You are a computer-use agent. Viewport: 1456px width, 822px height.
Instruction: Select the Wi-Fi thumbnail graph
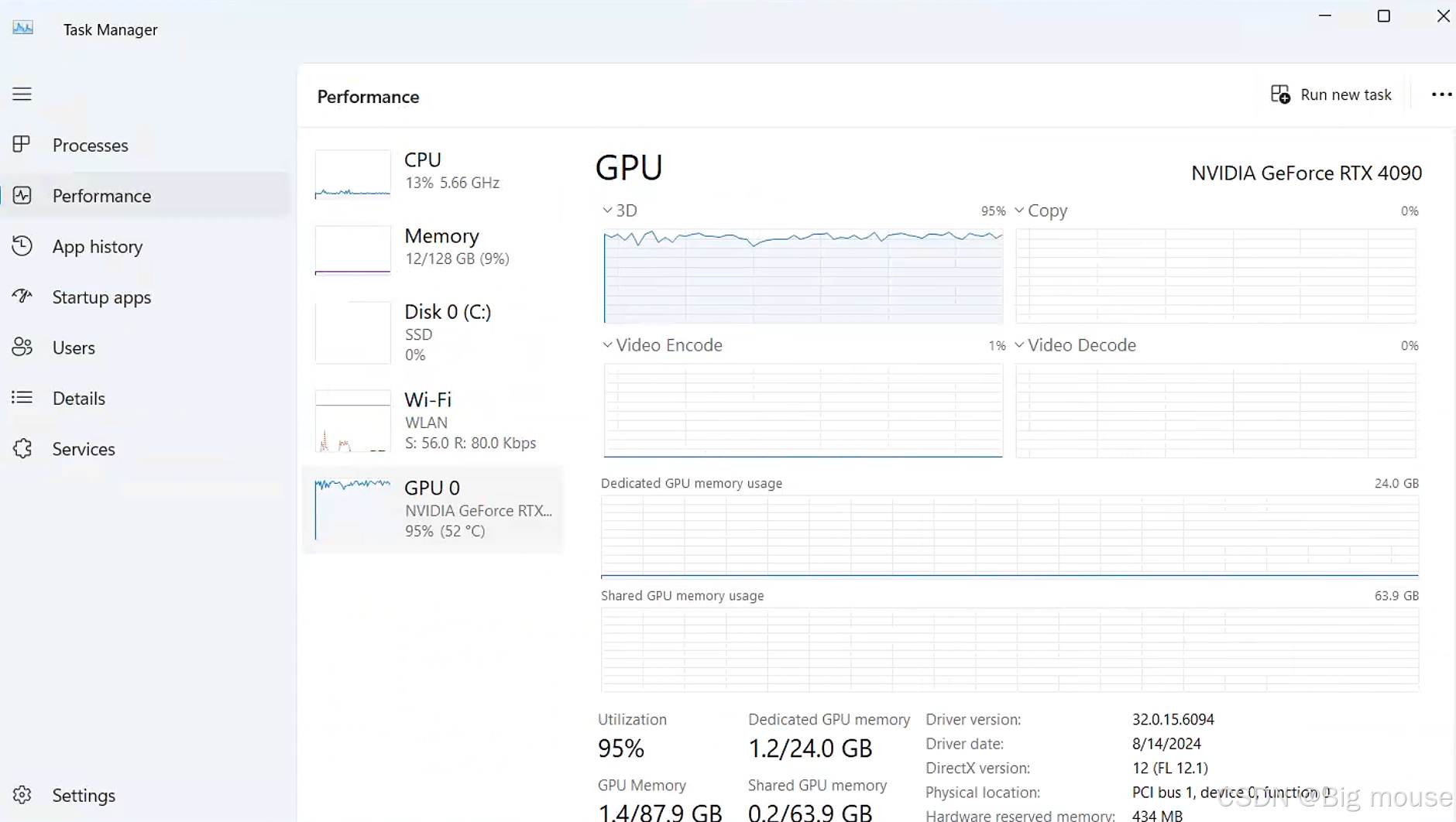click(x=352, y=421)
